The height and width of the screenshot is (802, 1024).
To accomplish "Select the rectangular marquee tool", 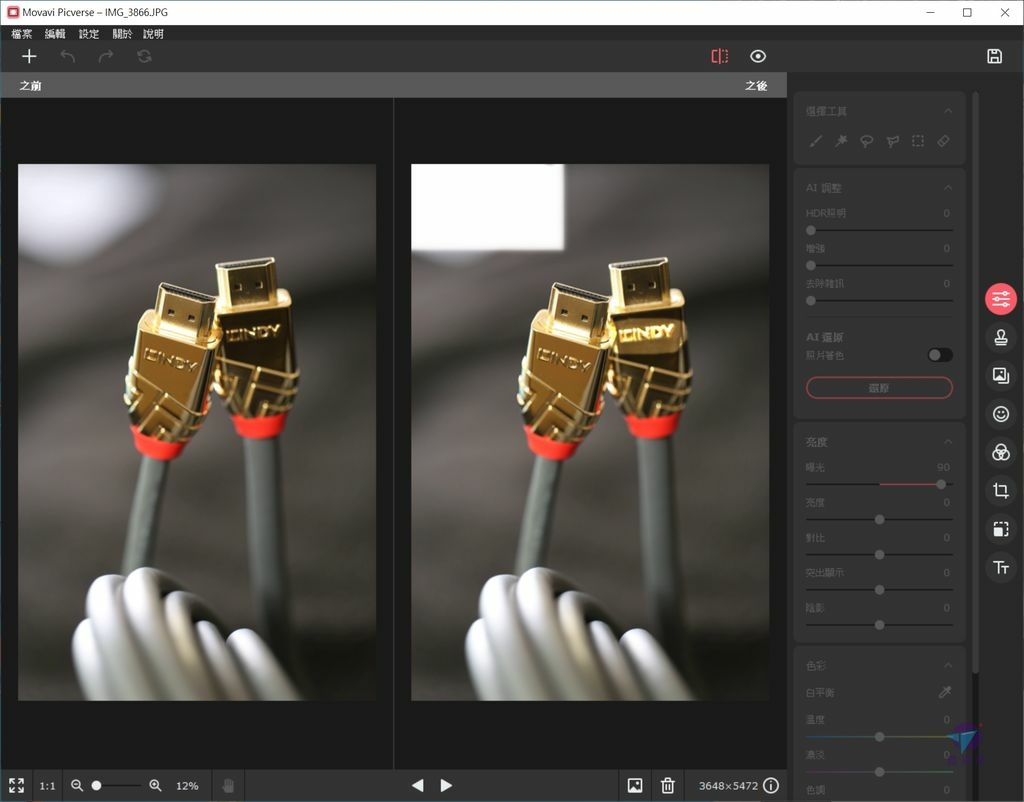I will (918, 141).
